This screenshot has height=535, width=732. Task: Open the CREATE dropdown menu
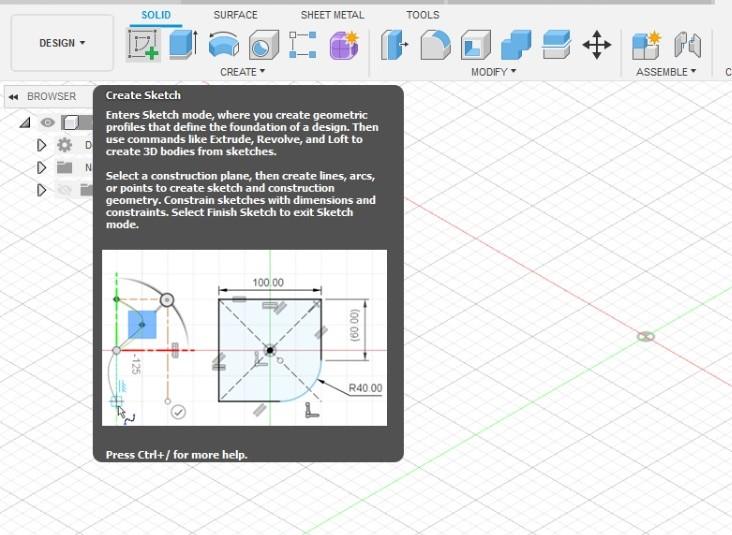point(242,72)
